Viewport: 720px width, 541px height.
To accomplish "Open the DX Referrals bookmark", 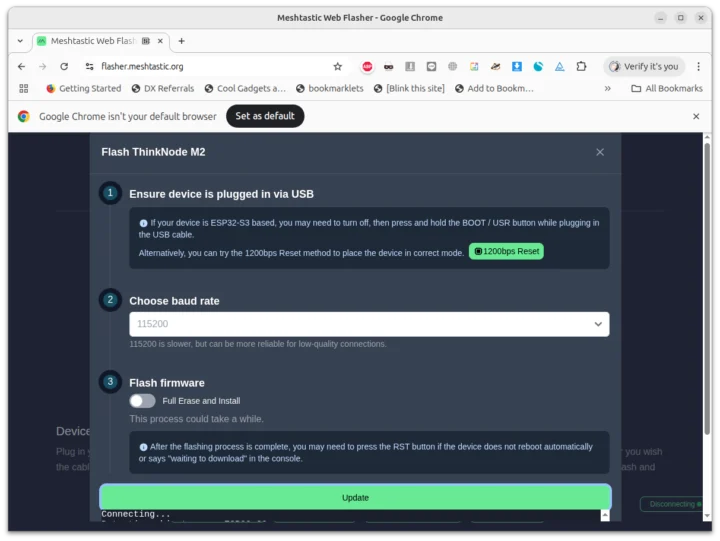I will (163, 88).
